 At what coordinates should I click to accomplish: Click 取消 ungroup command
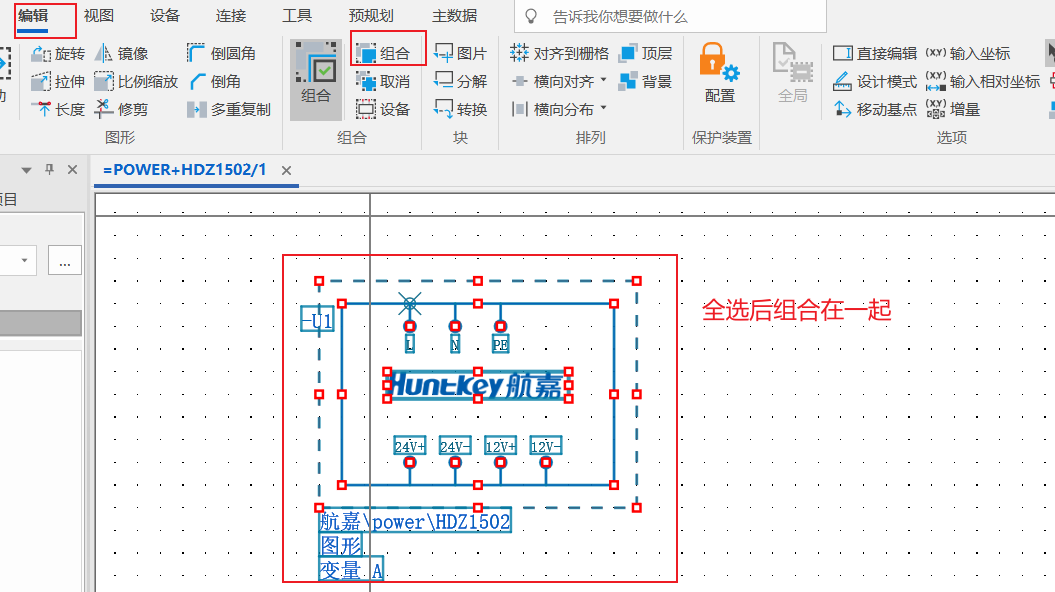click(384, 82)
